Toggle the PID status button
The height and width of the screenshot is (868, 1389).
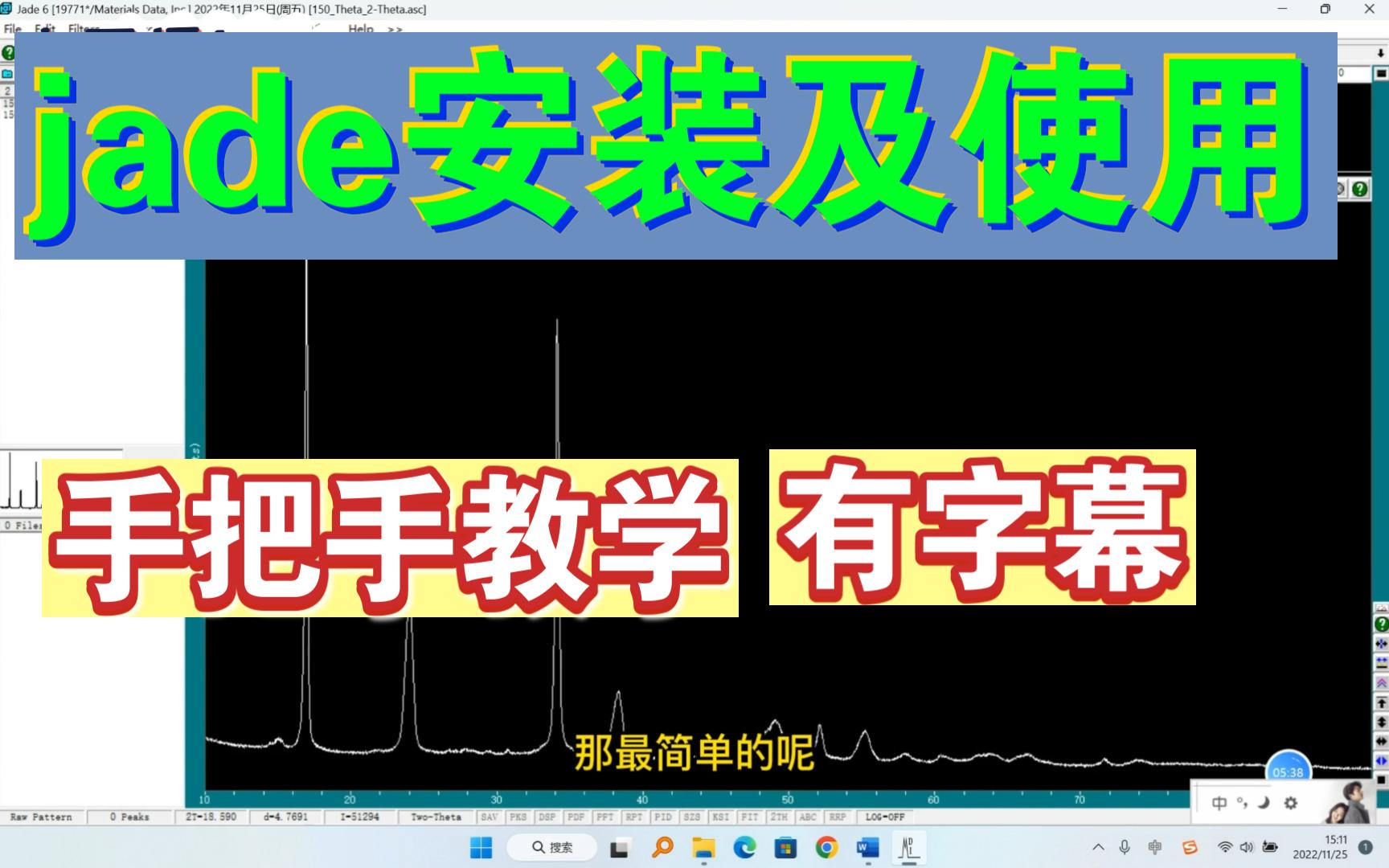tap(663, 817)
